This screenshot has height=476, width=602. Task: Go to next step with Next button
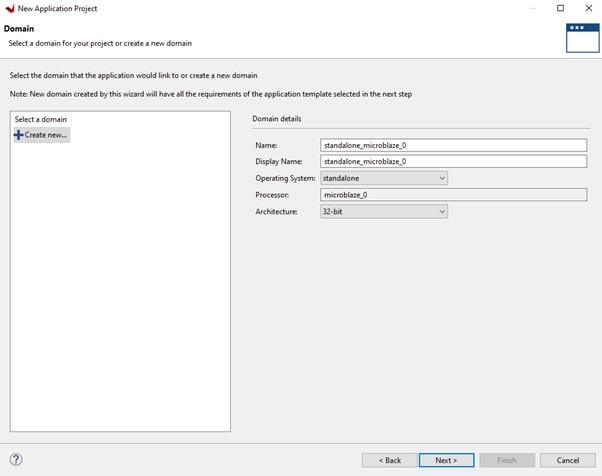446,460
